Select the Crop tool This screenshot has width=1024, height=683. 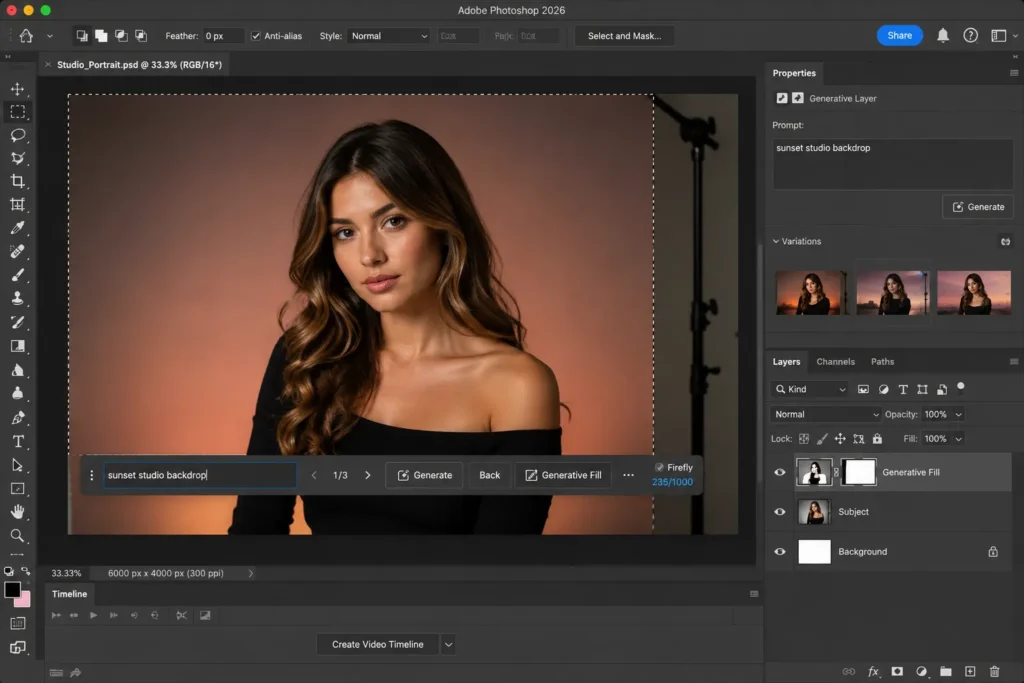pyautogui.click(x=18, y=182)
